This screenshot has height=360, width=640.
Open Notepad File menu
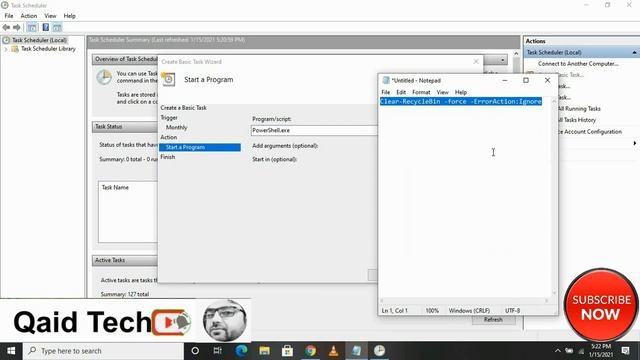click(385, 92)
